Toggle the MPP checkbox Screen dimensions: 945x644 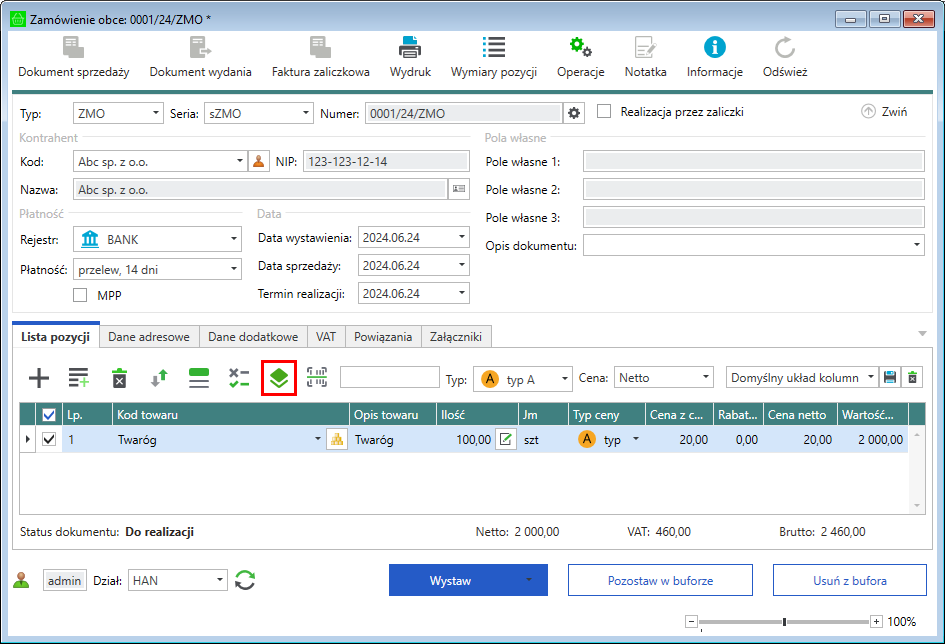(81, 295)
